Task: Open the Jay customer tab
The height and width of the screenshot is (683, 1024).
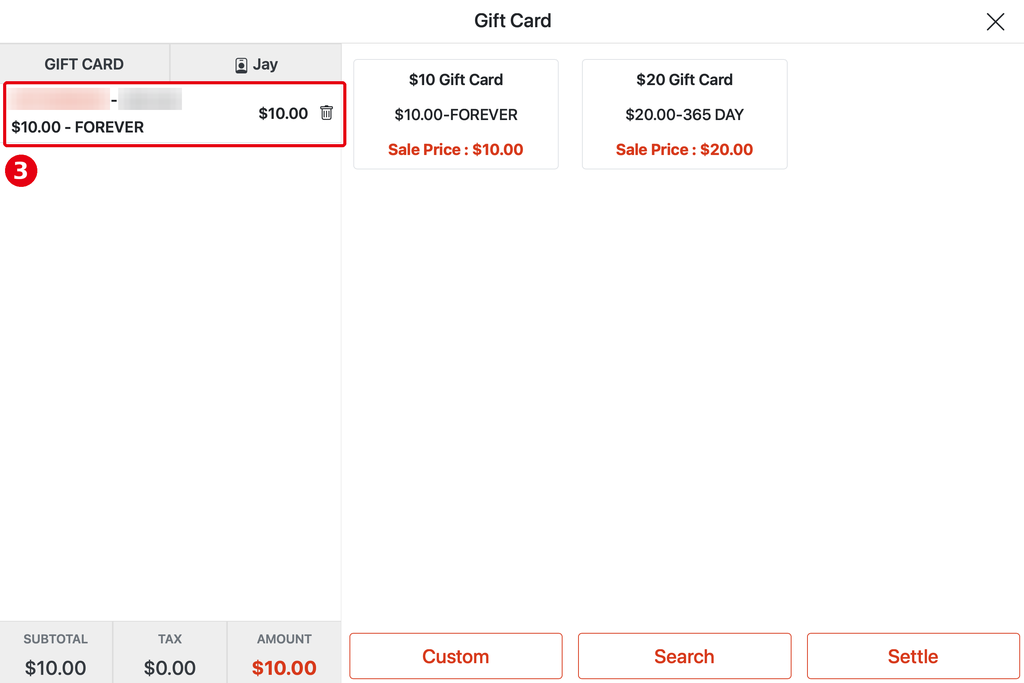Action: coord(256,64)
